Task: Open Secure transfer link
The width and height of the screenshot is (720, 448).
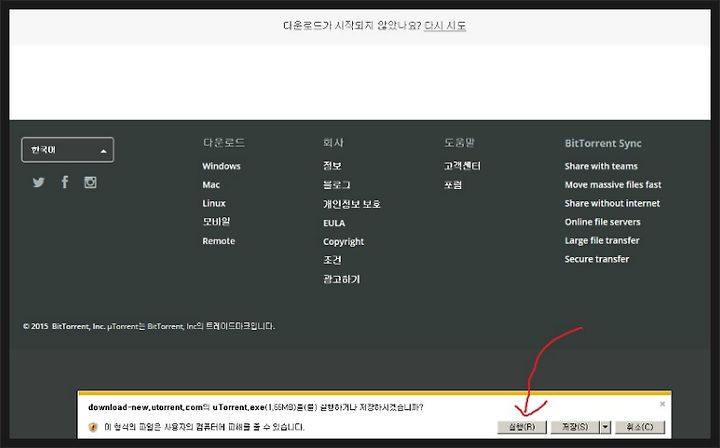Action: coord(597,259)
